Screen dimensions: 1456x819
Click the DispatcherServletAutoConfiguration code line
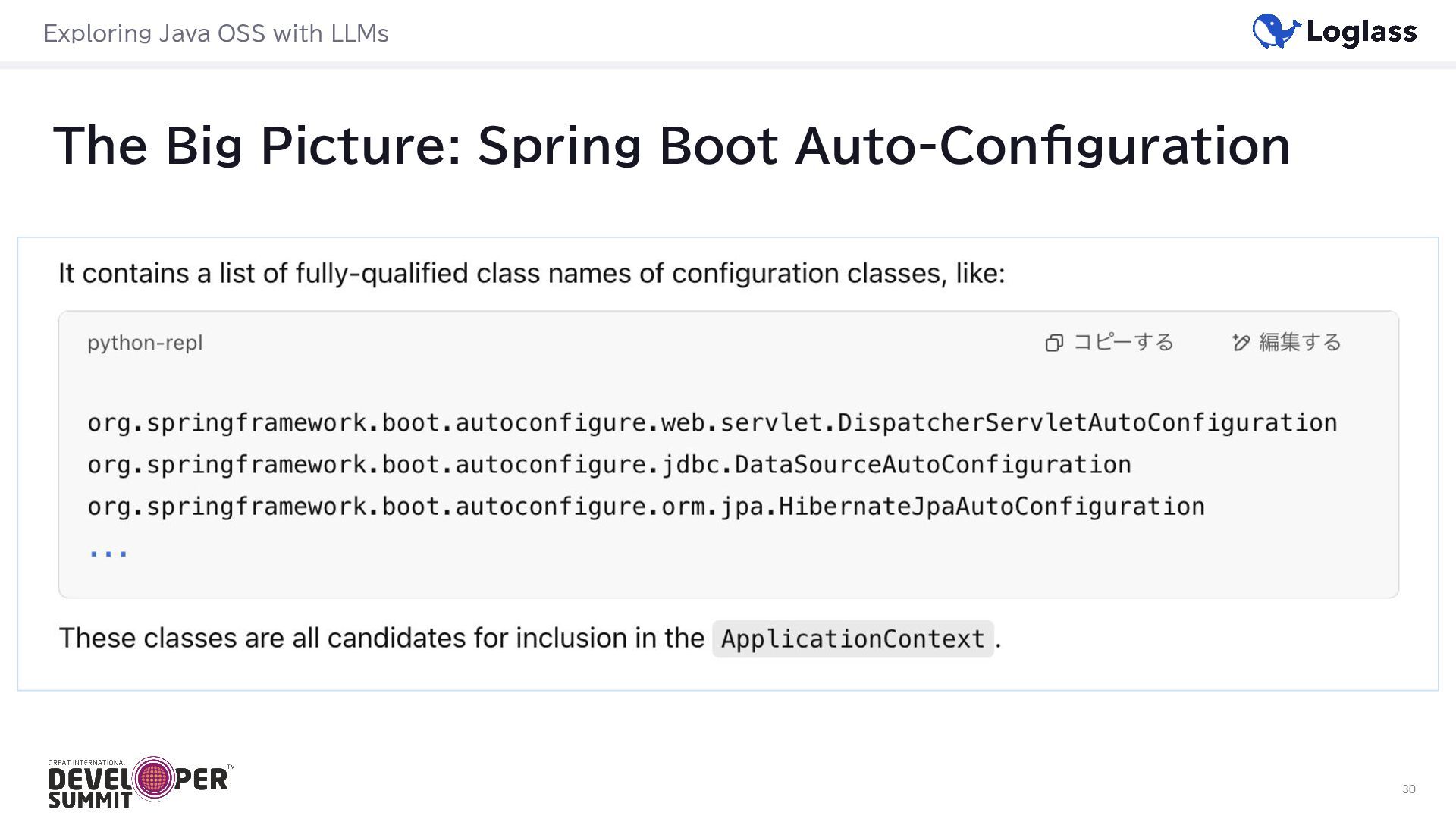(711, 422)
